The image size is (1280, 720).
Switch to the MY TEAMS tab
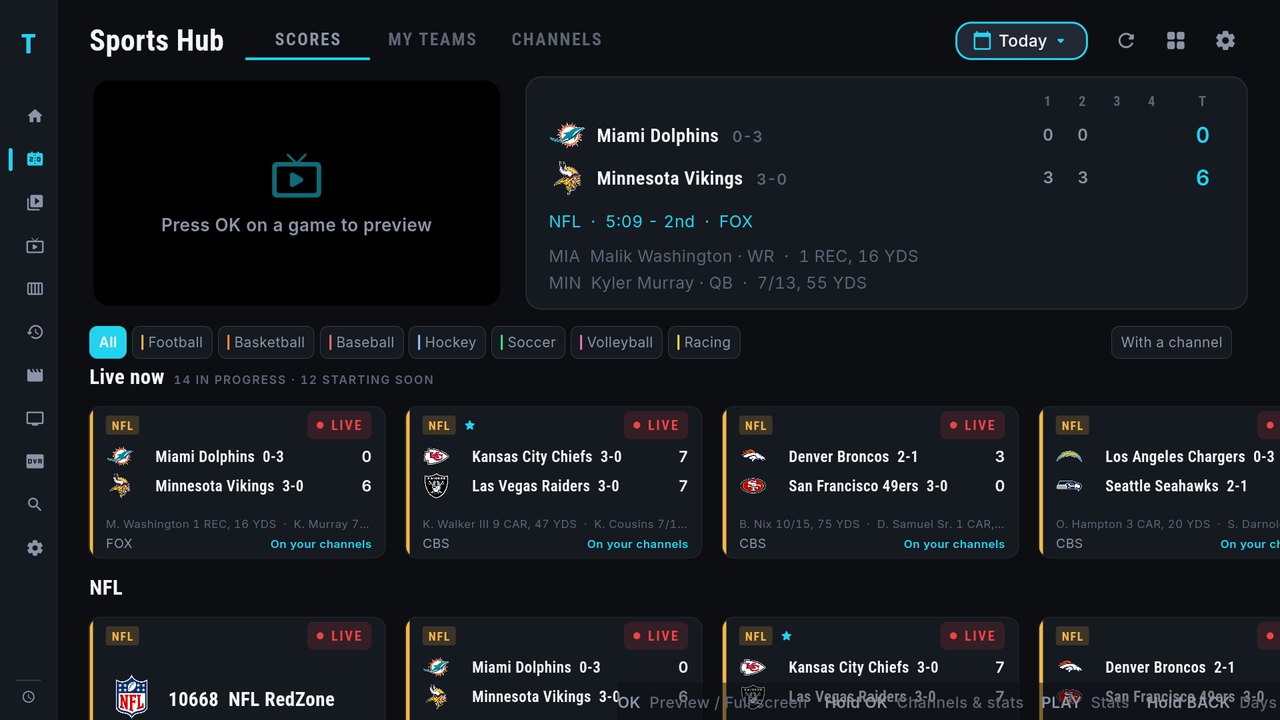pyautogui.click(x=432, y=40)
